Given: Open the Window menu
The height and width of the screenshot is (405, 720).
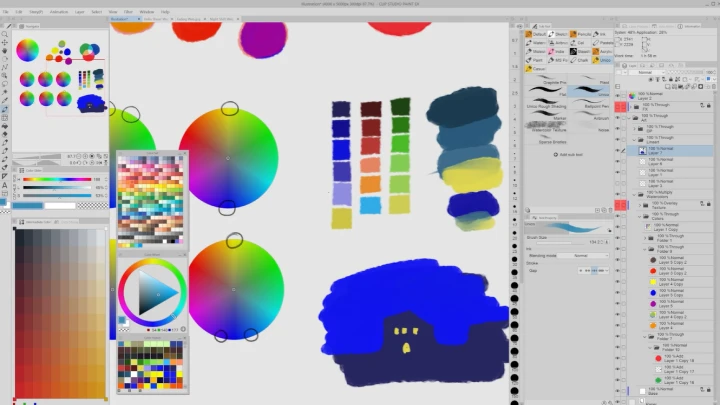Looking at the screenshot, I should (146, 11).
